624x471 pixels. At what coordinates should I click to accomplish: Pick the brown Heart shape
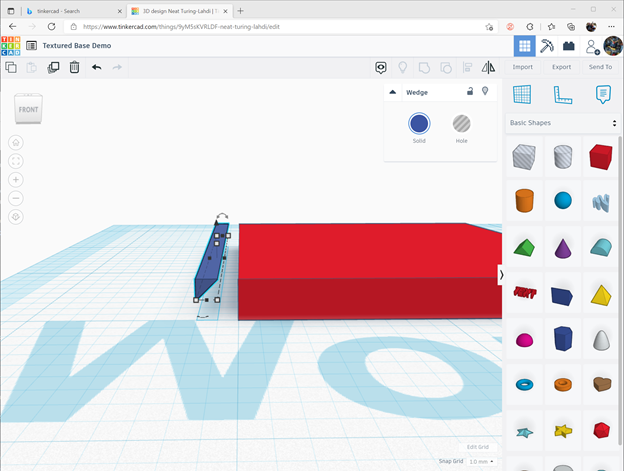tap(602, 384)
